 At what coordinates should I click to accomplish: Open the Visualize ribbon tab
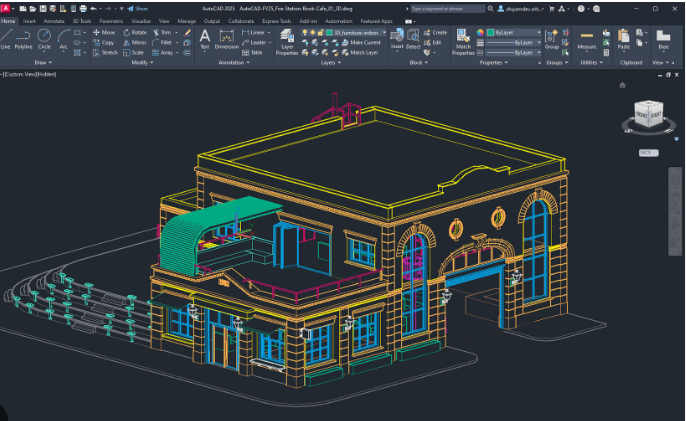pos(141,21)
